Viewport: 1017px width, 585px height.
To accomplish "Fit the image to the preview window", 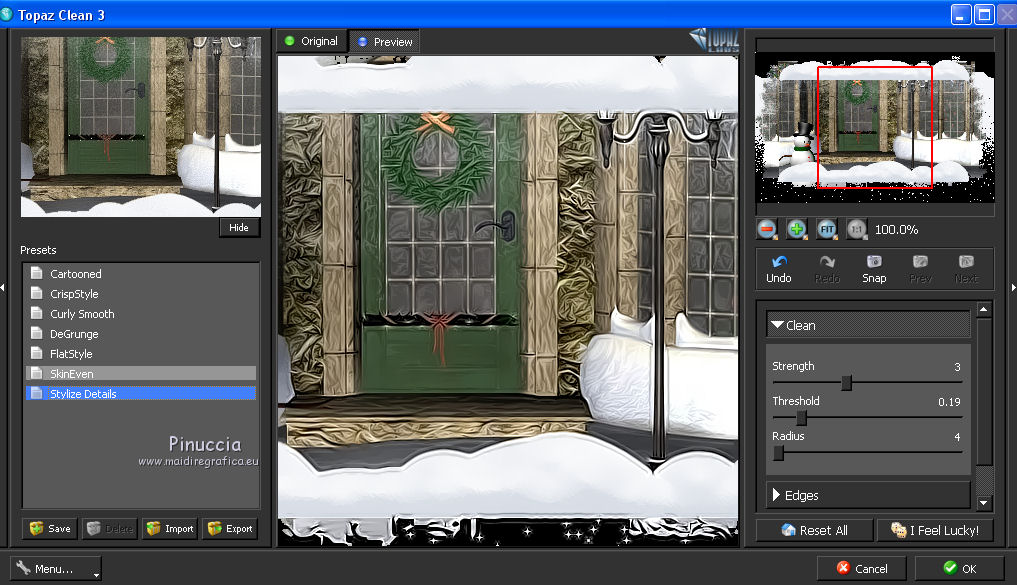I will coord(827,229).
